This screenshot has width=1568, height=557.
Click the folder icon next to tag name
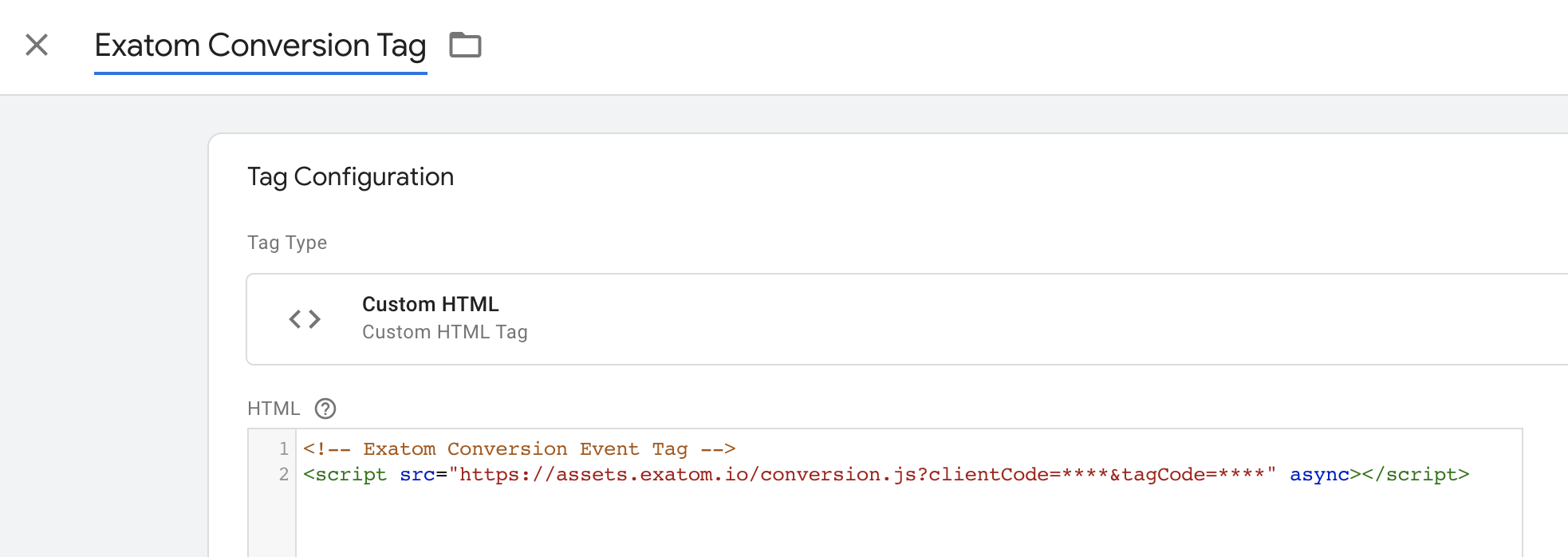465,45
